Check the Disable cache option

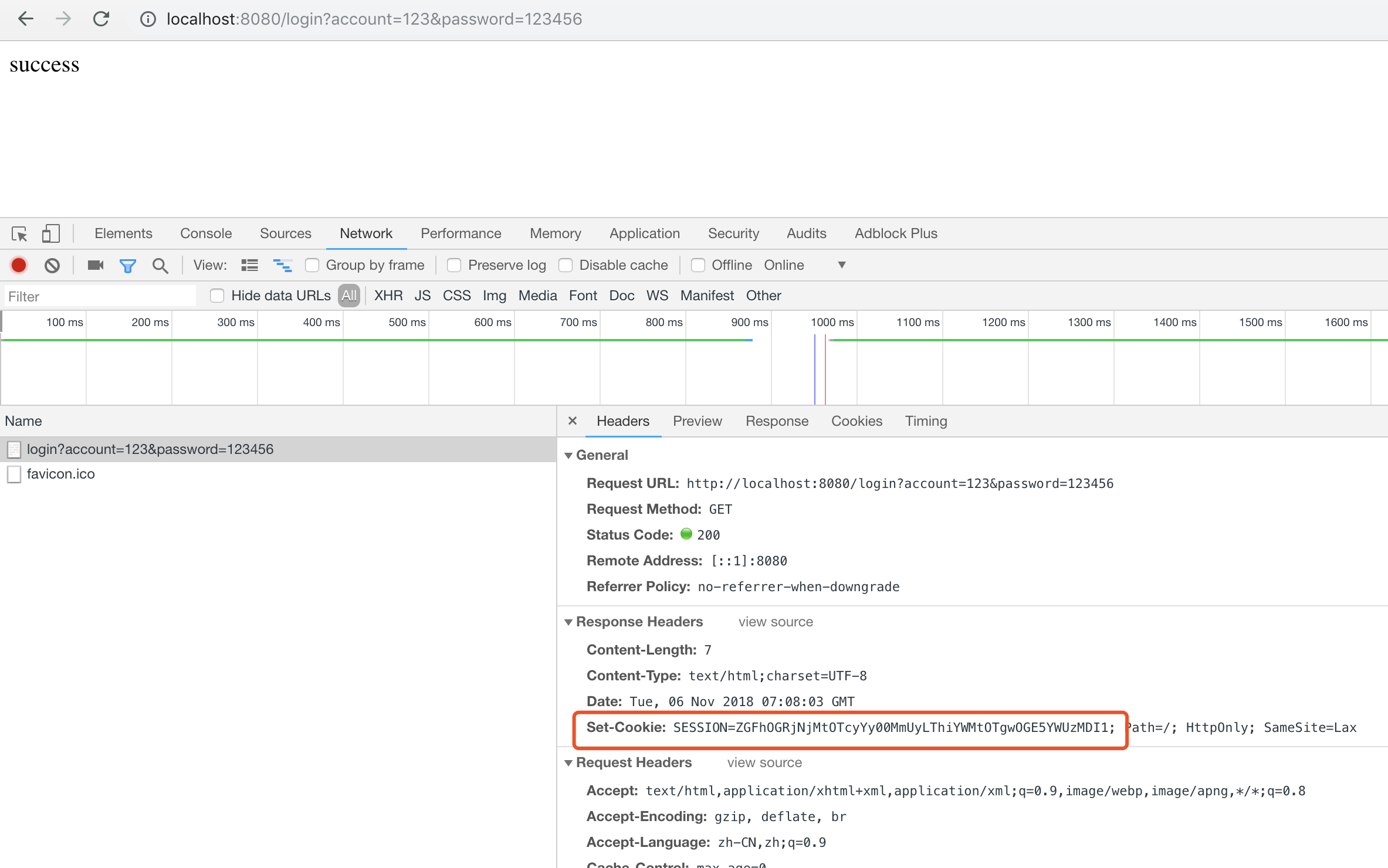[566, 265]
